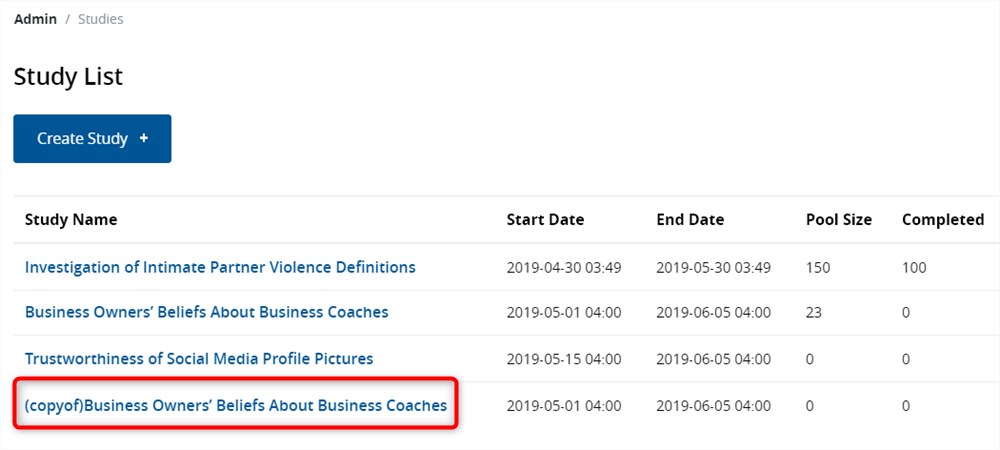This screenshot has height=450, width=1000.
Task: Click the Pool Size column header
Action: point(838,220)
